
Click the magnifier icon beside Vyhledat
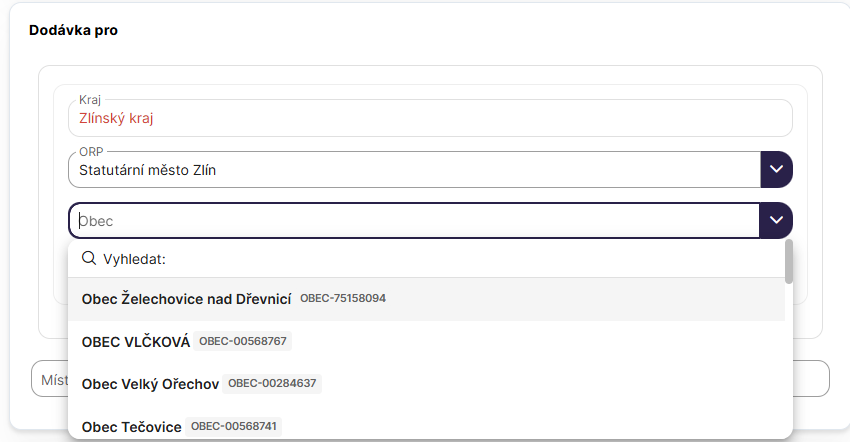click(89, 259)
